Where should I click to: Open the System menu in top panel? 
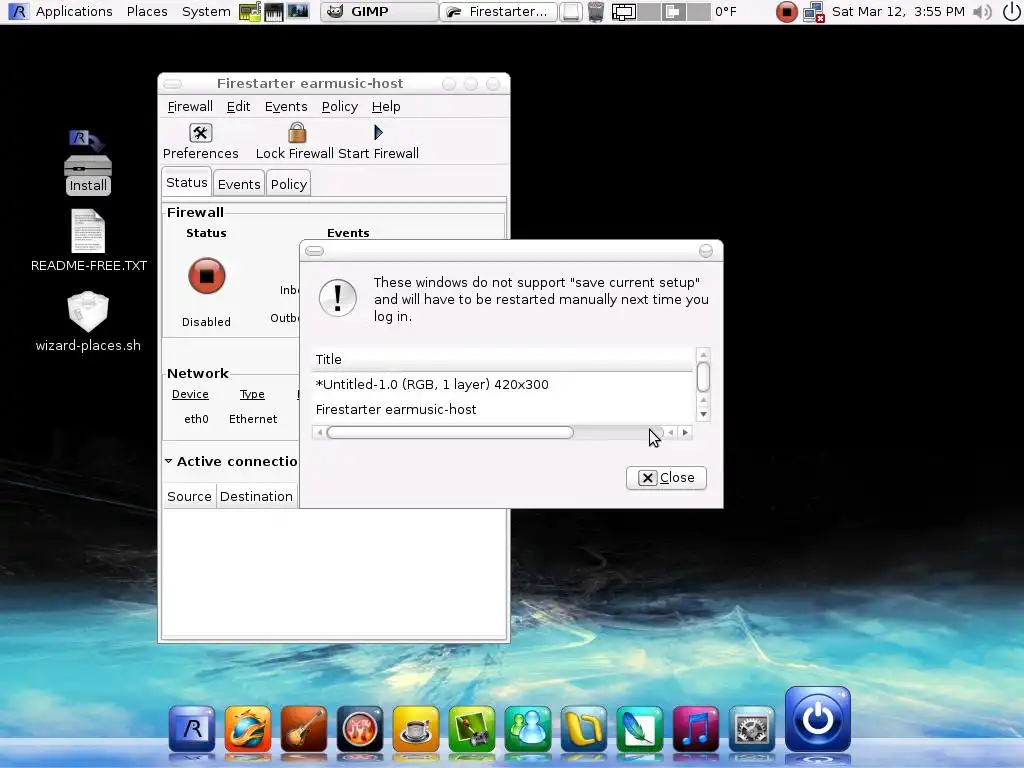pyautogui.click(x=206, y=12)
